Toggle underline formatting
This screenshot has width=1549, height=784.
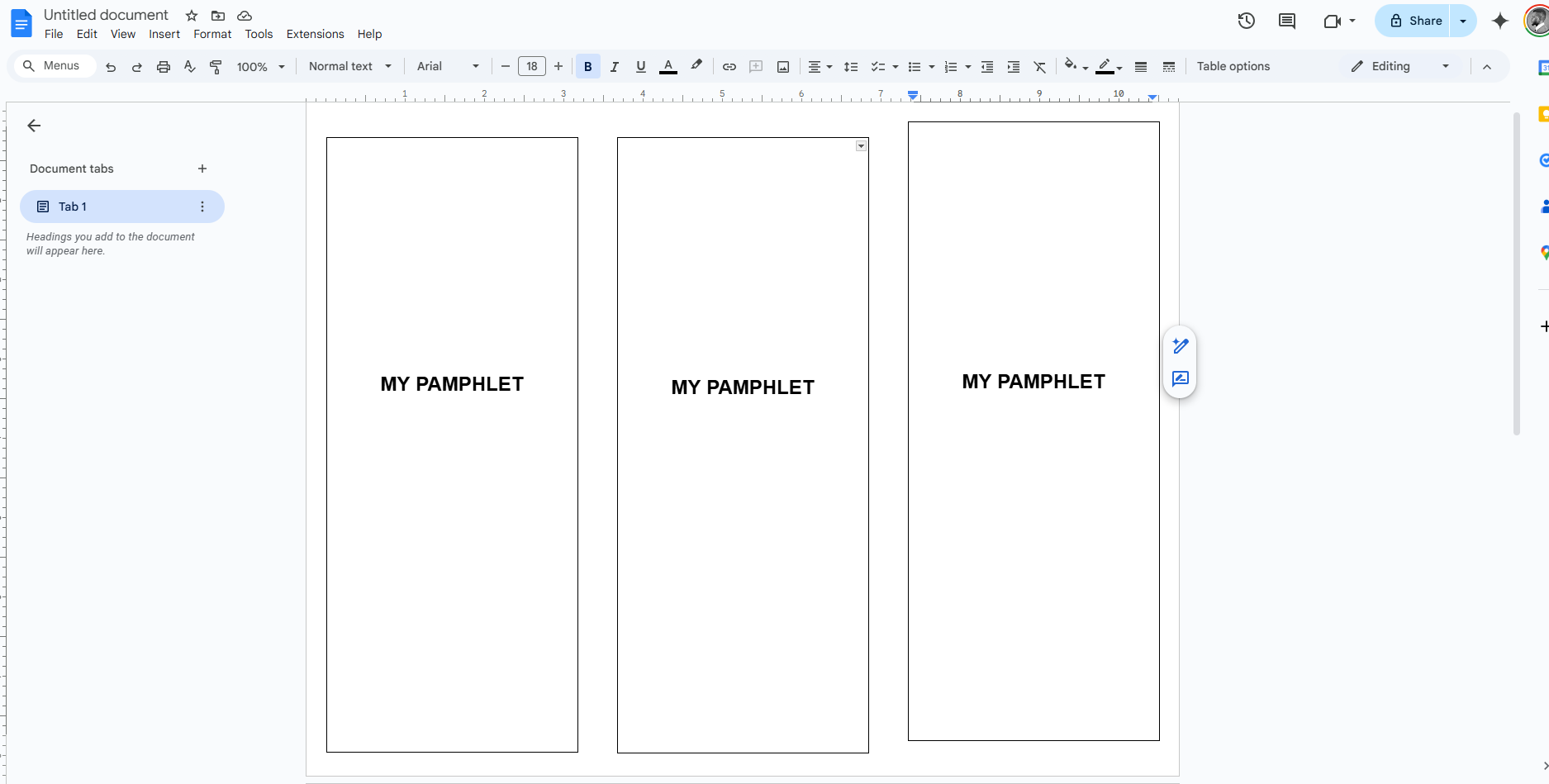[x=640, y=66]
